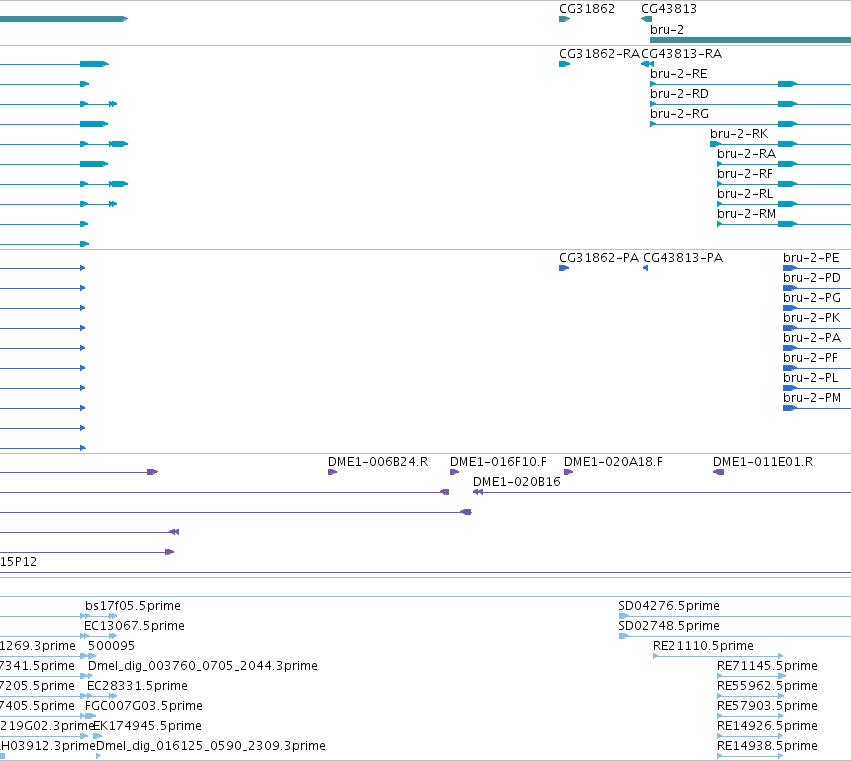Select EST RE71145.5prime label
Screen dimensions: 851x761
tap(767, 666)
